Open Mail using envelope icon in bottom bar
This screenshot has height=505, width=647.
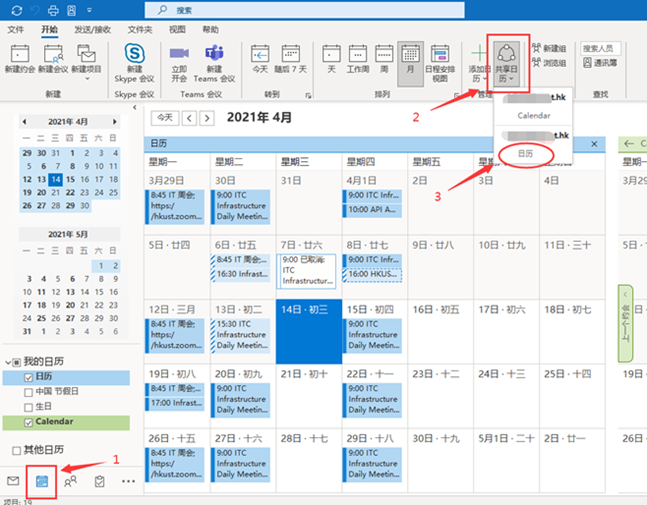pyautogui.click(x=13, y=481)
